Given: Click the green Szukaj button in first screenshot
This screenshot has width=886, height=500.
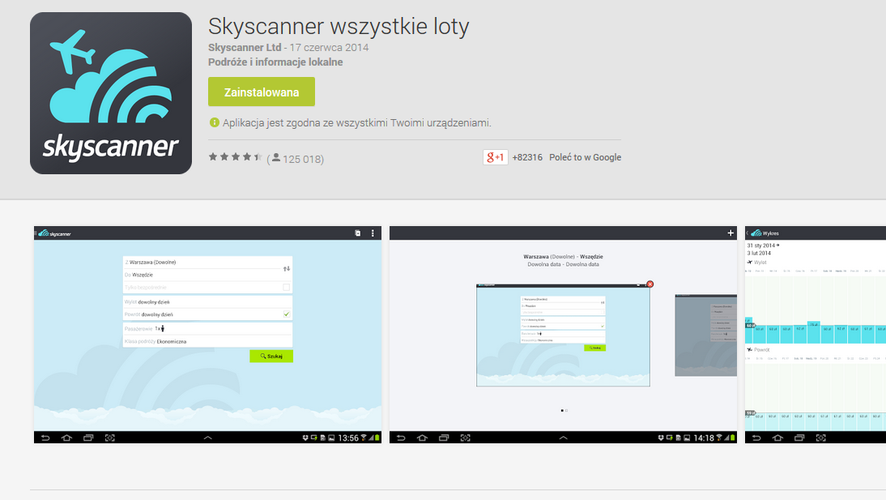Looking at the screenshot, I should pyautogui.click(x=271, y=356).
